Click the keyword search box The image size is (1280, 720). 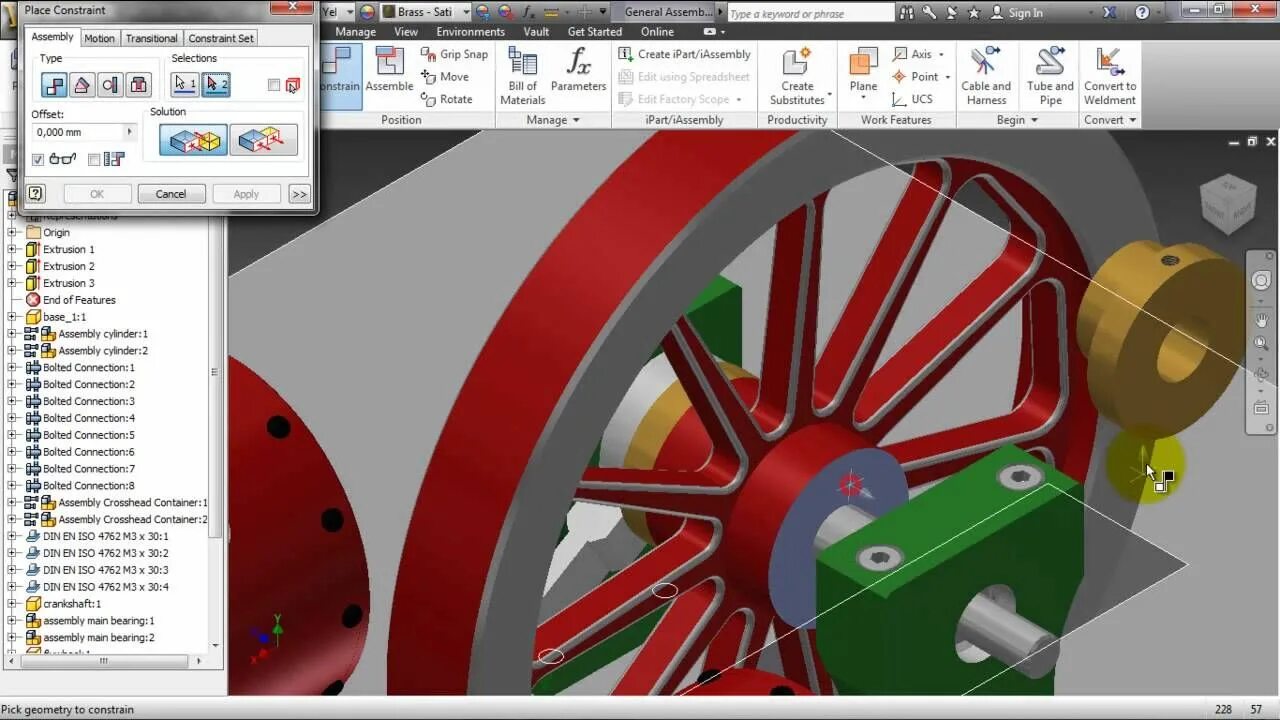point(810,13)
